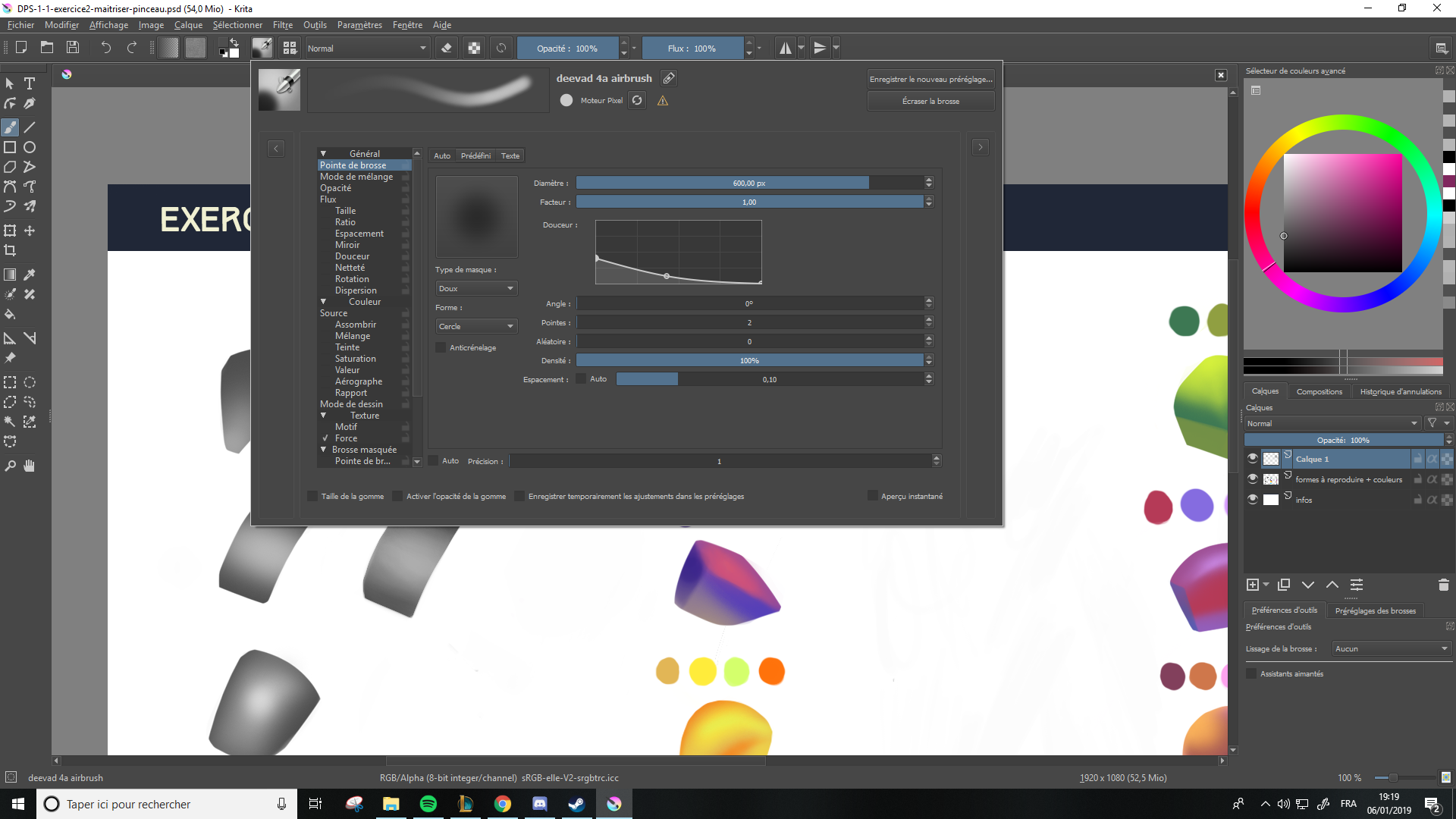Click the Diamètre slider bar

[748, 183]
